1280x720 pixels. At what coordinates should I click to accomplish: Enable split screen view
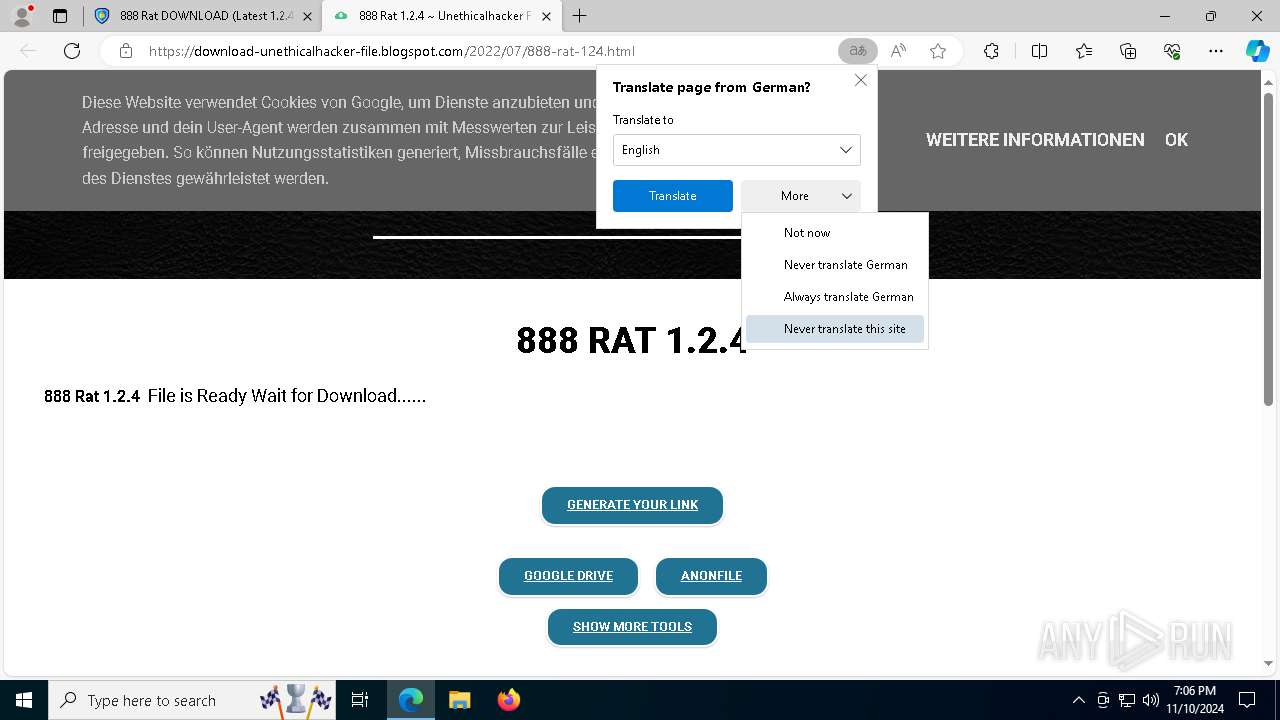[x=1039, y=51]
